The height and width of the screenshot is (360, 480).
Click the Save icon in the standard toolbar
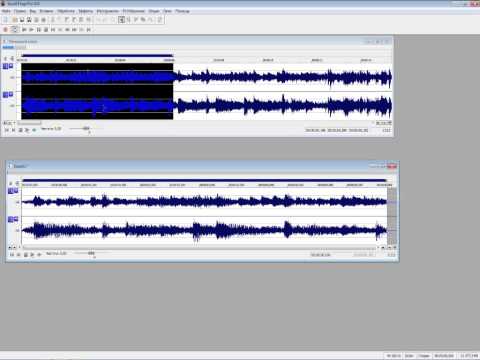click(x=22, y=20)
